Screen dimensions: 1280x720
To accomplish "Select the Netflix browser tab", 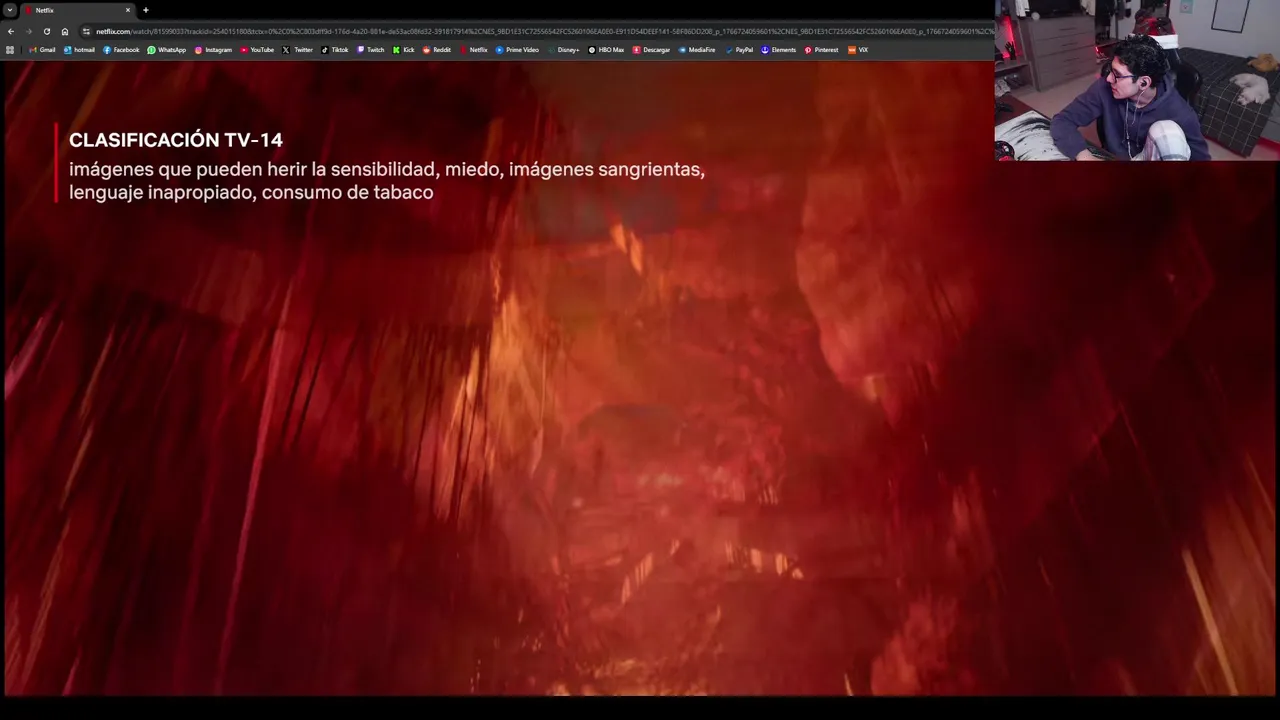I will (78, 10).
